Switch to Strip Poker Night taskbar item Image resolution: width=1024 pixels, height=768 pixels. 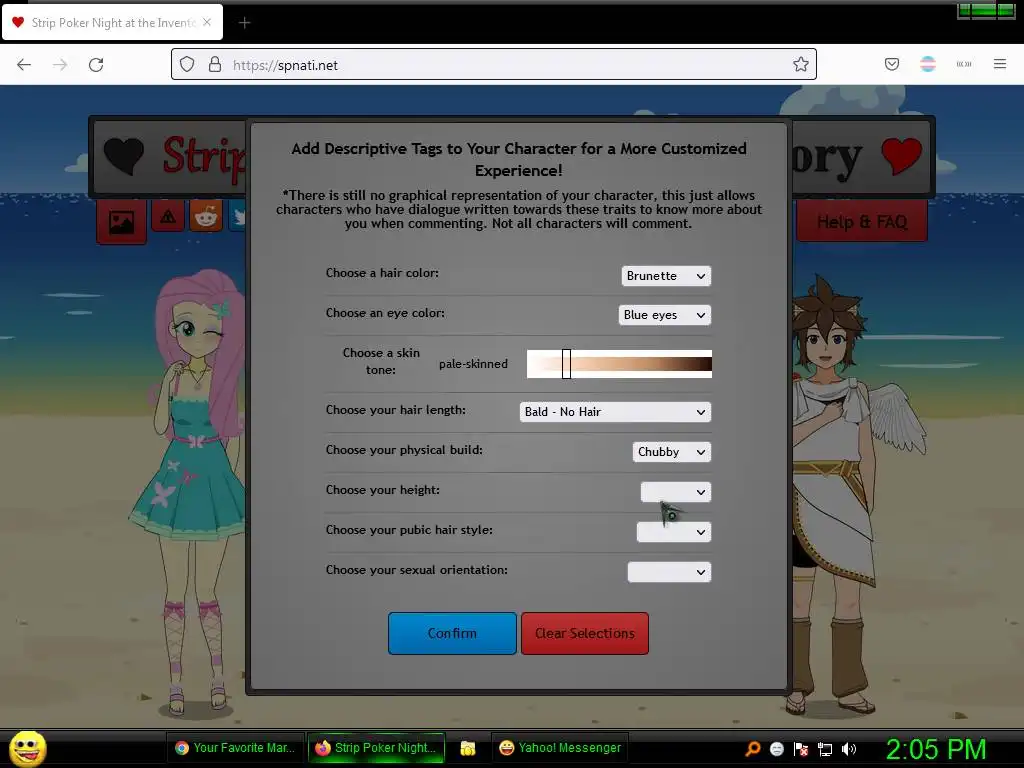click(x=376, y=748)
